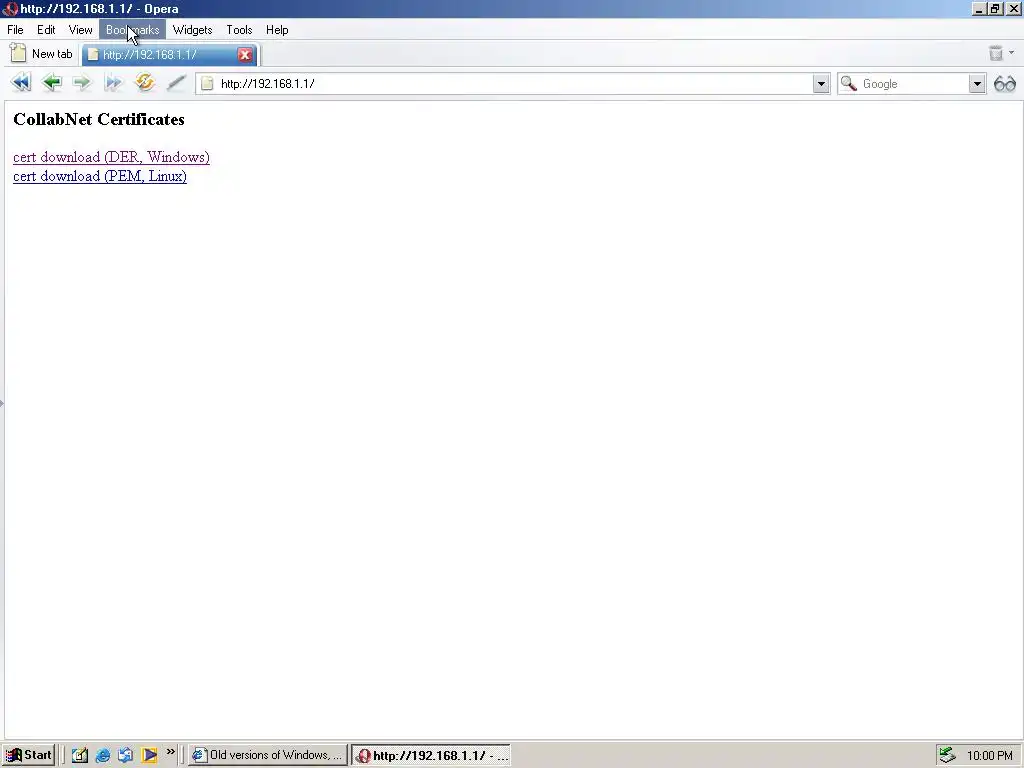Click the Fast Forward icon

[113, 82]
